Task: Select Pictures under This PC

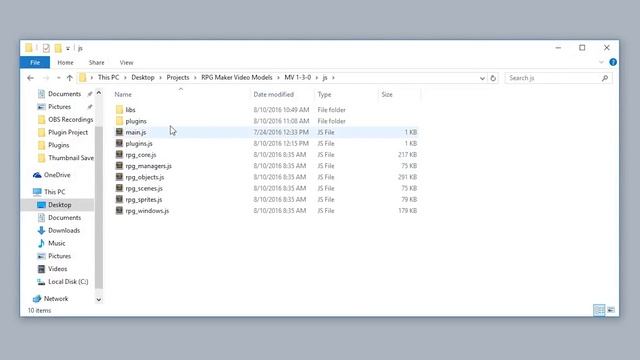Action: click(x=59, y=256)
